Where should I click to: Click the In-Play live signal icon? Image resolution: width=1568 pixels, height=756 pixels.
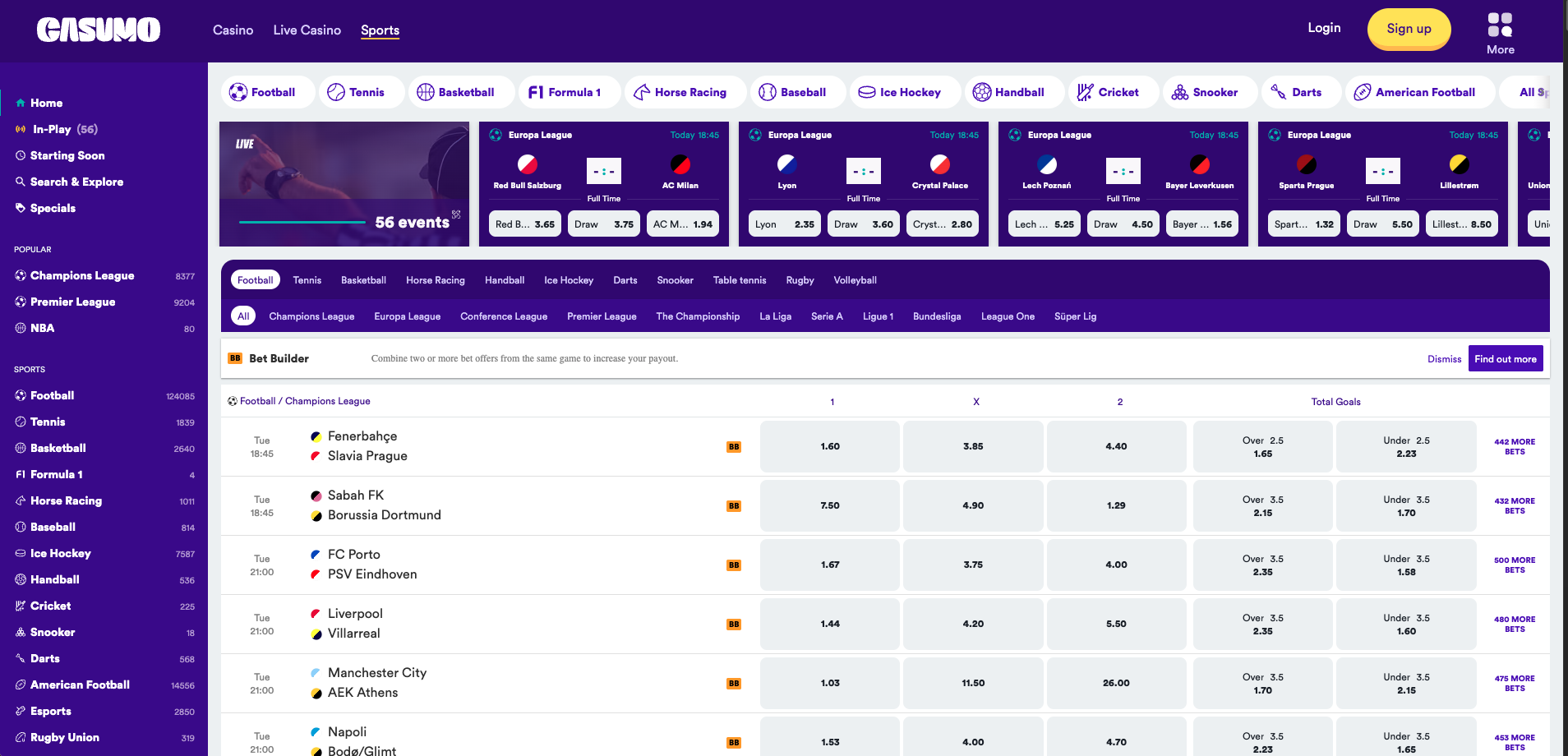click(21, 129)
